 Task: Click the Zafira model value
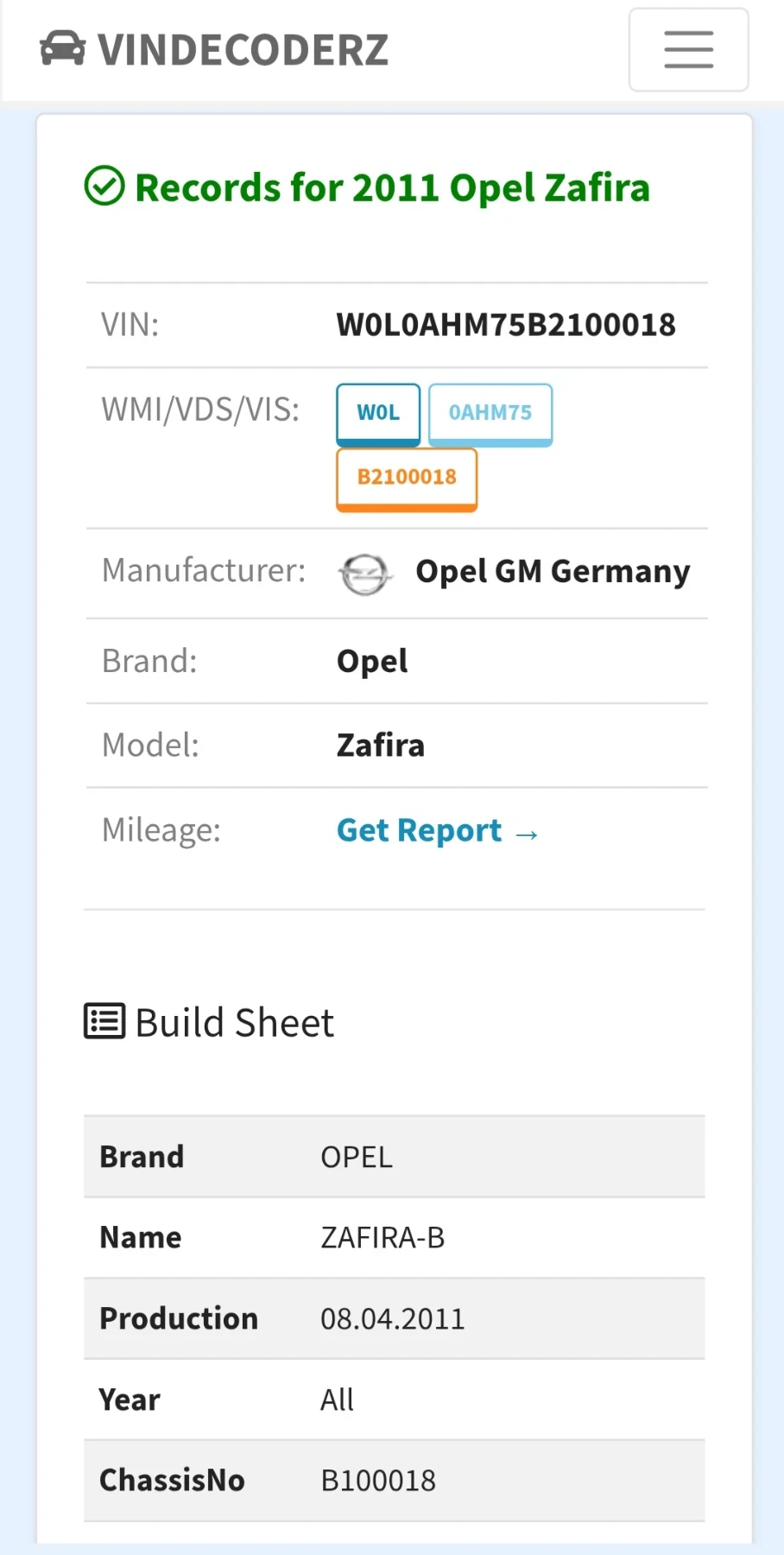(381, 745)
